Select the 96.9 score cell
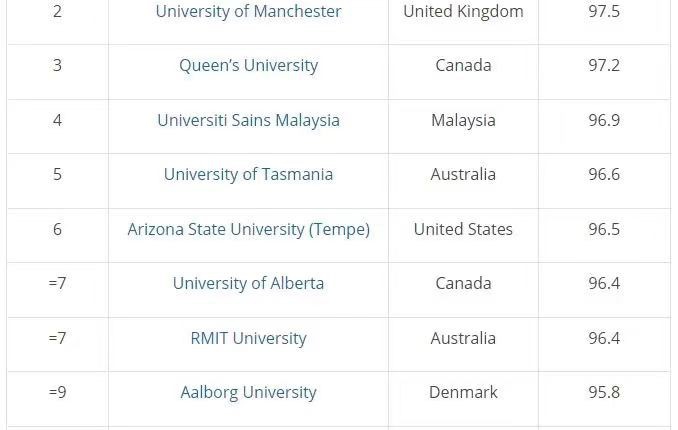The image size is (678, 430). 604,126
